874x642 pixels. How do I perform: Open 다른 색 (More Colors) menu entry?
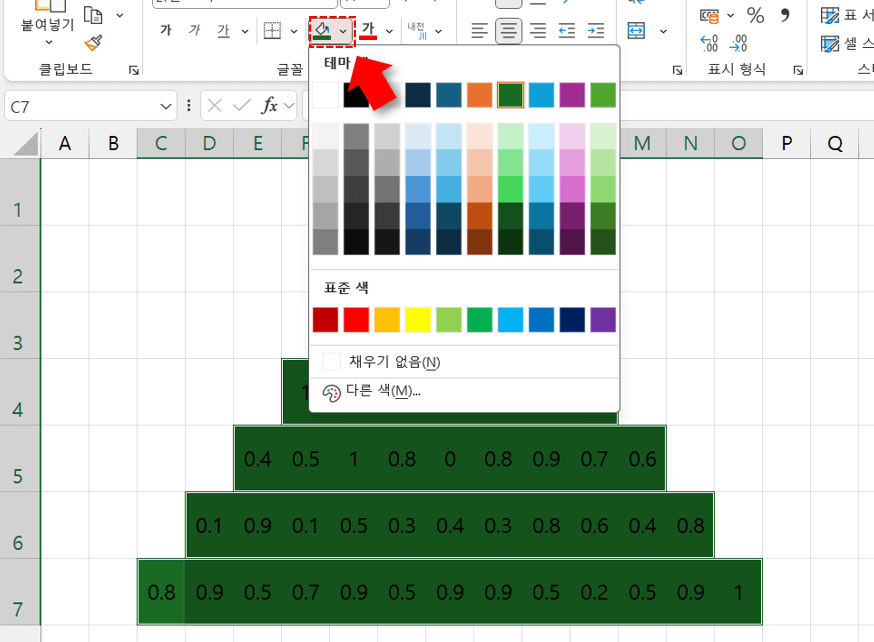click(382, 391)
